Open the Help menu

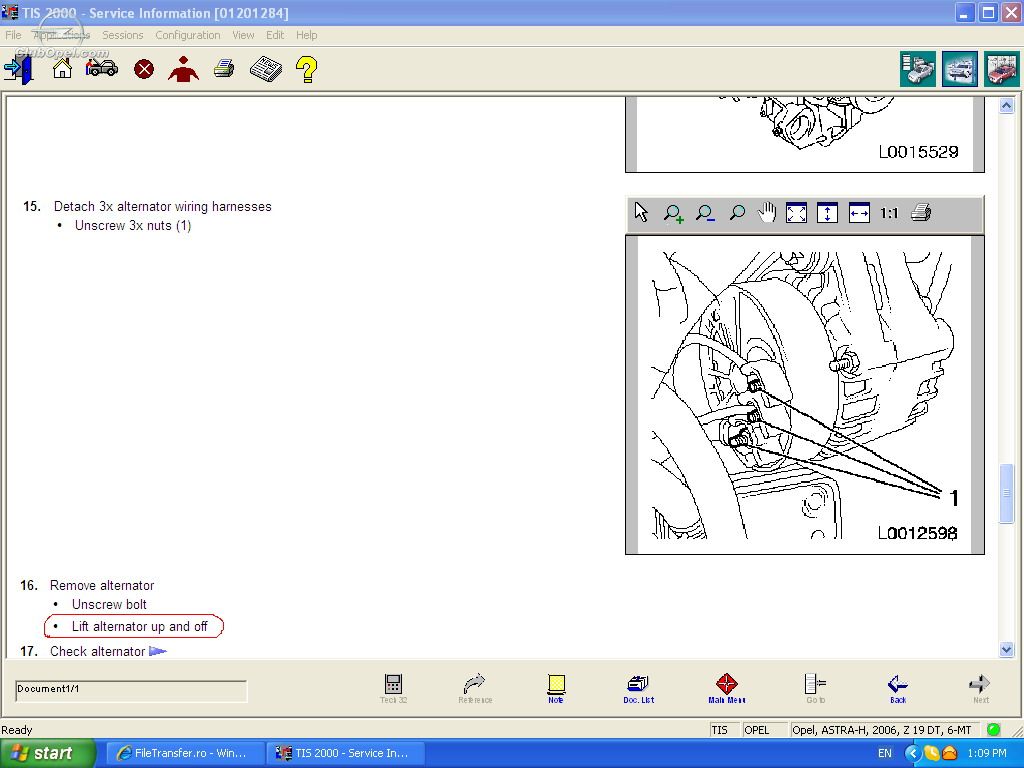click(x=306, y=35)
